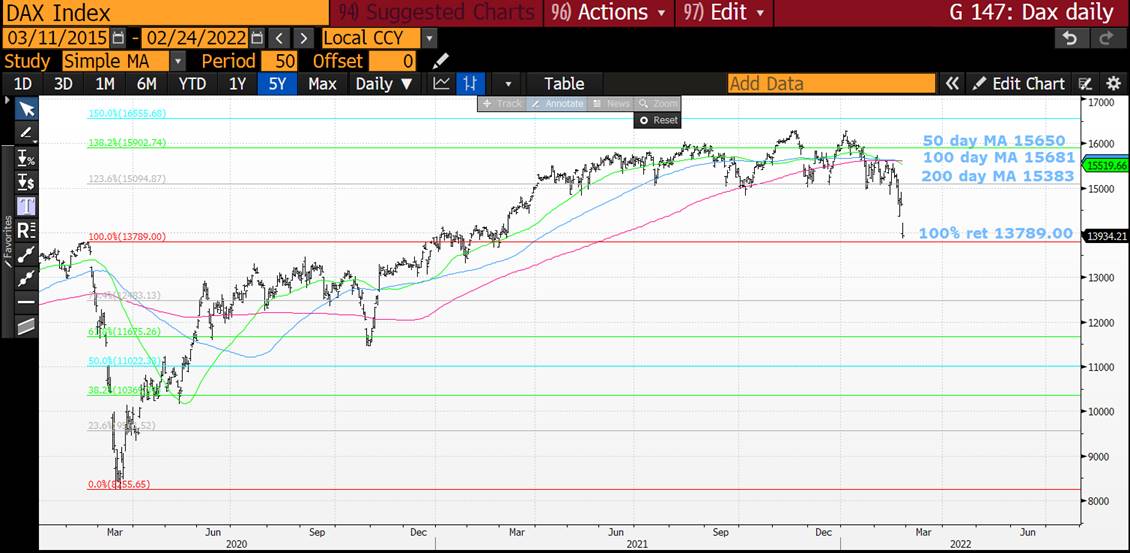
Task: Select Max time range
Action: [322, 84]
